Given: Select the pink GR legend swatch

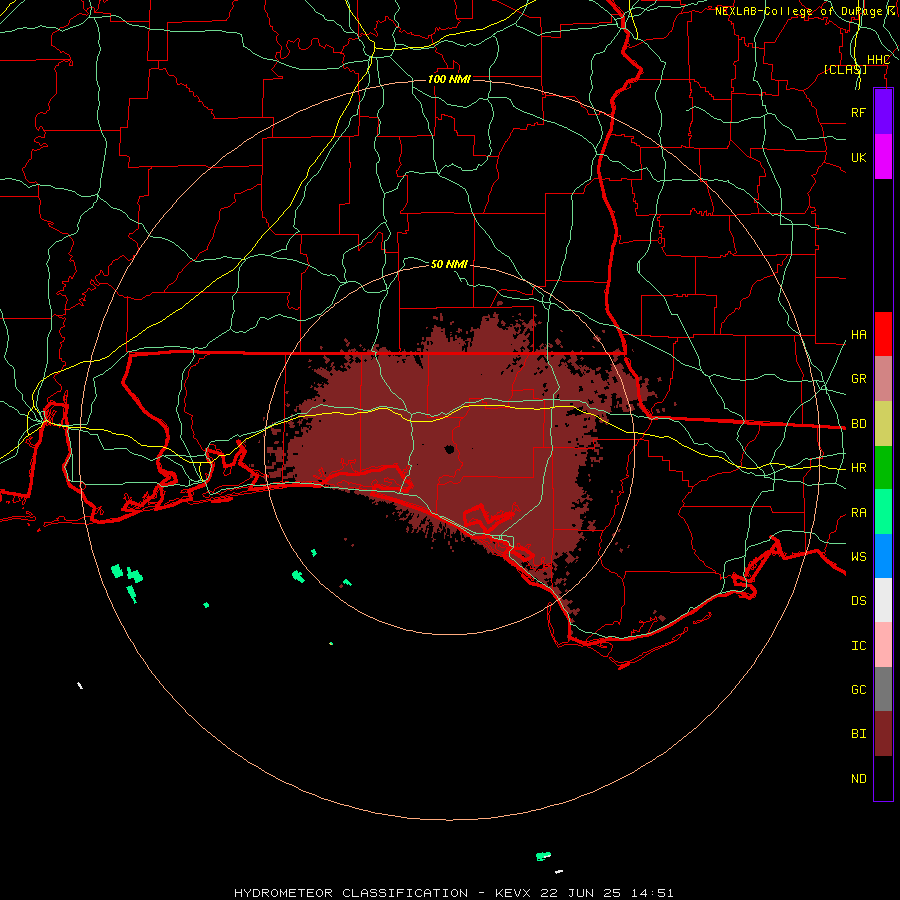Looking at the screenshot, I should [x=883, y=379].
